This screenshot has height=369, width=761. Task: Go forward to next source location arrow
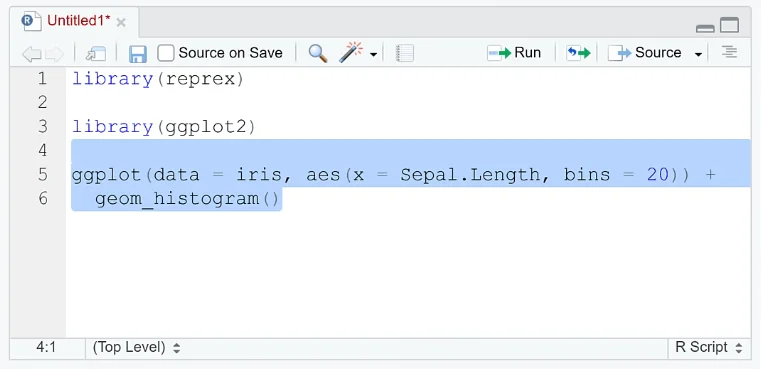click(x=54, y=53)
